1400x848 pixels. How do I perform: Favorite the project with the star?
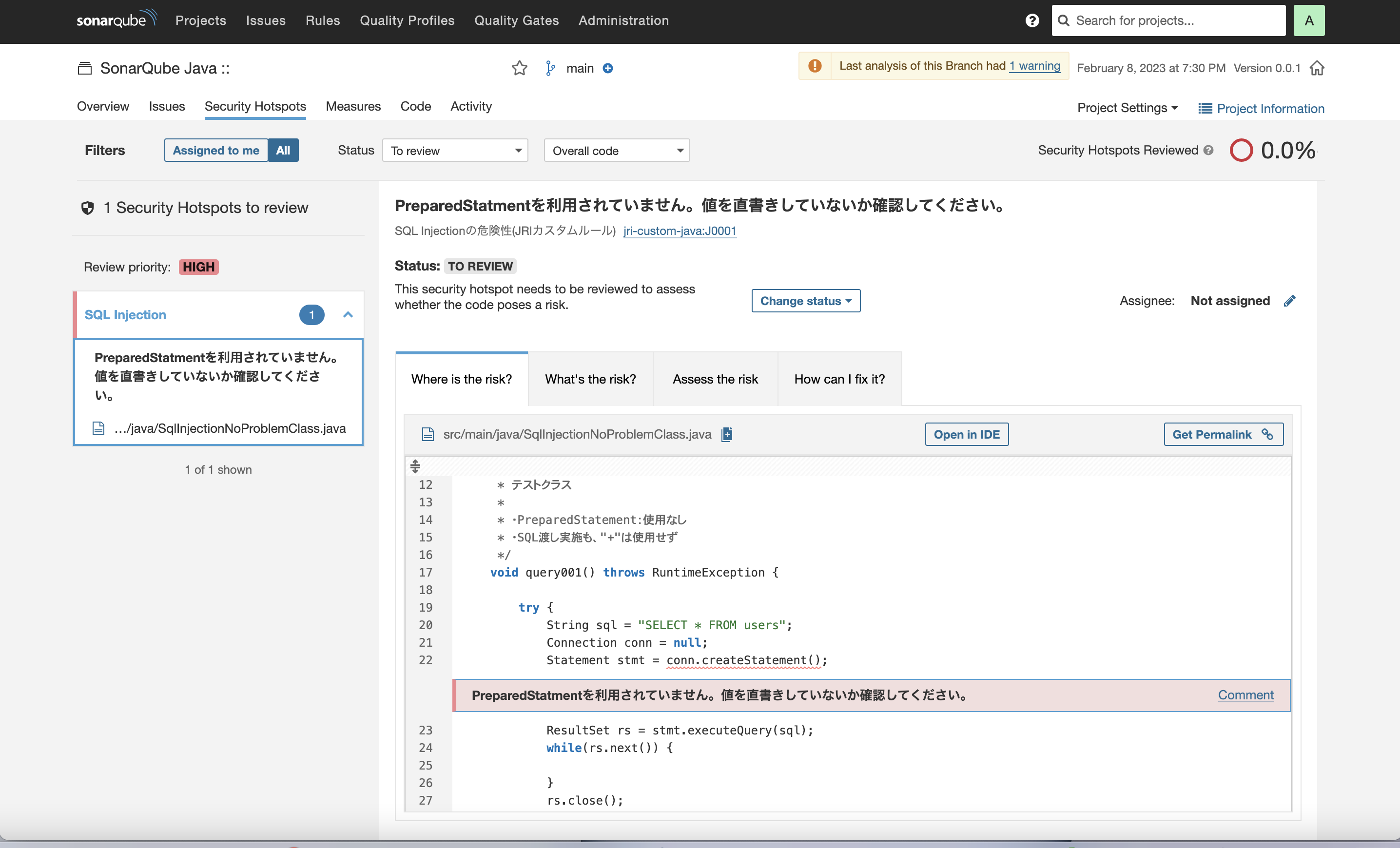(x=519, y=68)
